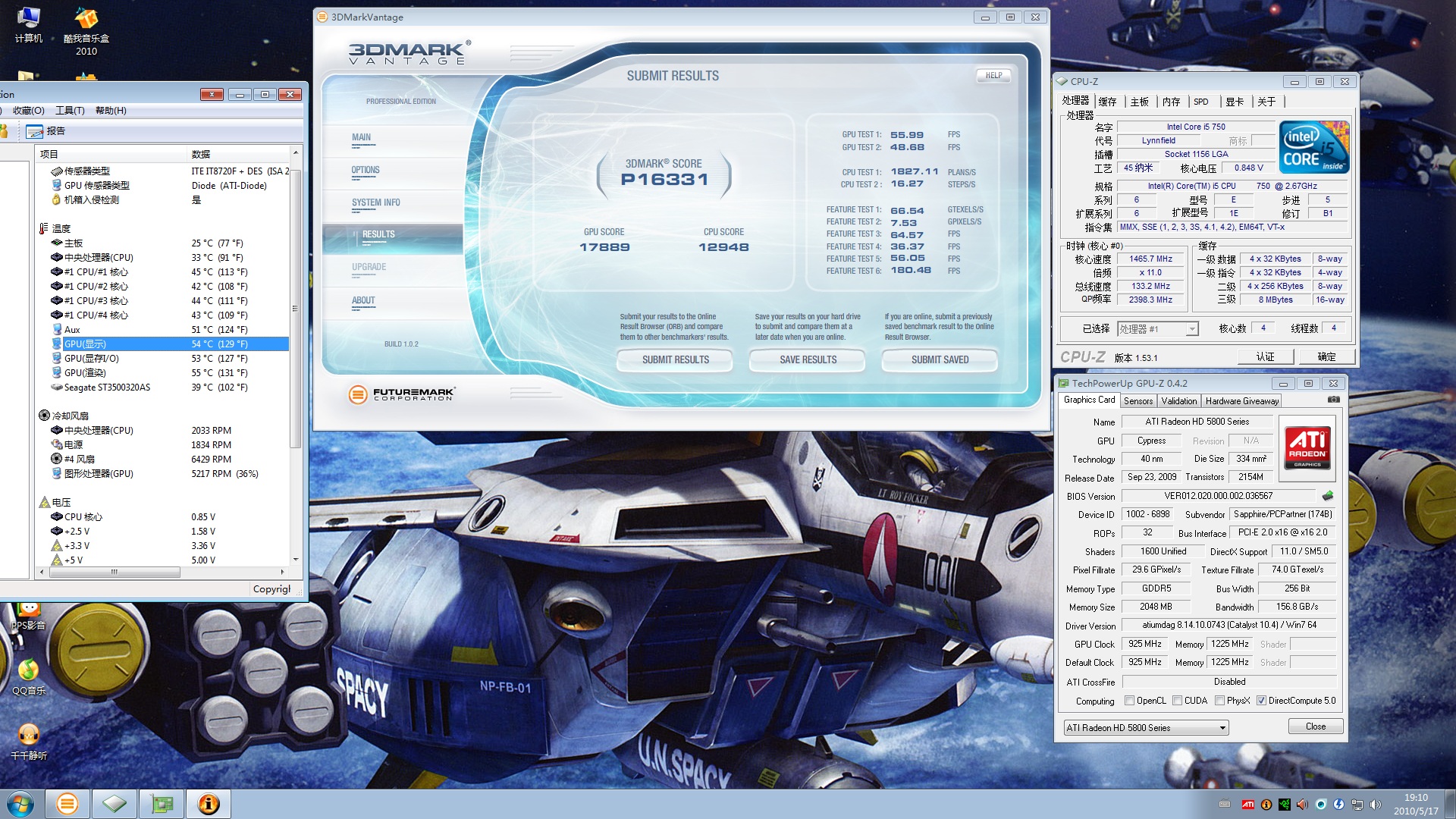This screenshot has width=1456, height=819.
Task: Click the on-screen keyboard tray icon
Action: pos(1225,805)
